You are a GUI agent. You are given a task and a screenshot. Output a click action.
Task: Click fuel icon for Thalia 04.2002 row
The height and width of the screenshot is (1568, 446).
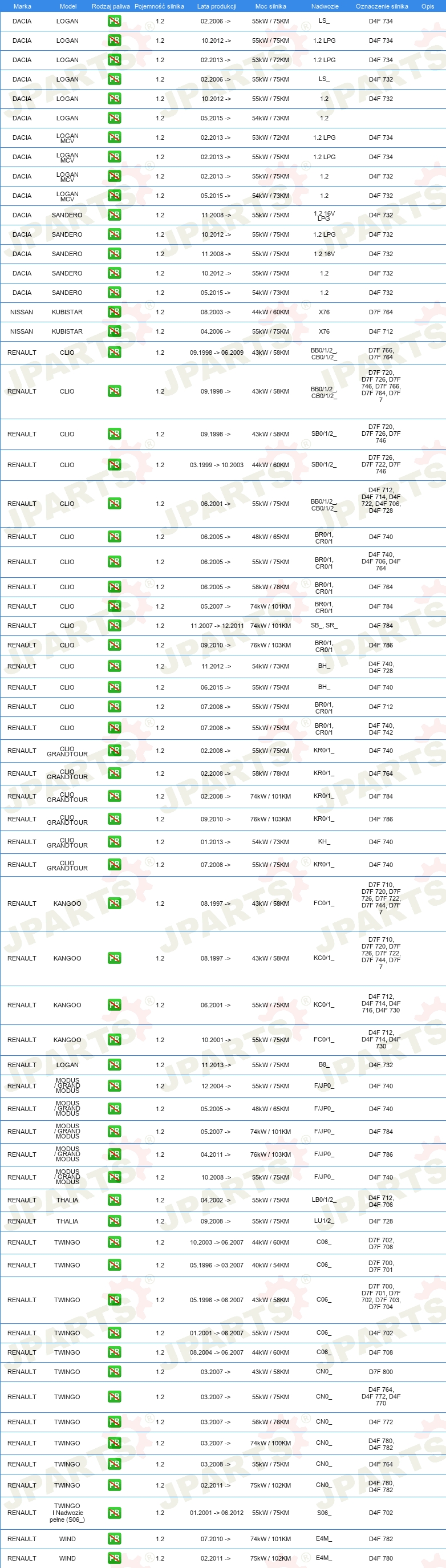pyautogui.click(x=115, y=1200)
